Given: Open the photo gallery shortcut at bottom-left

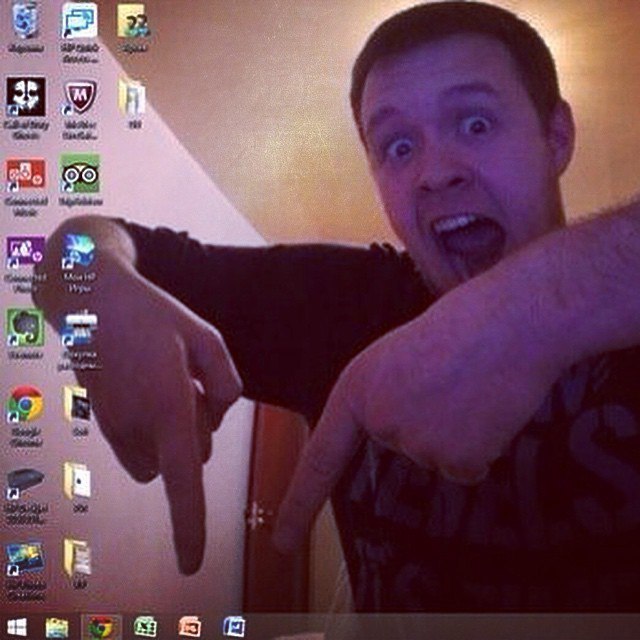Looking at the screenshot, I should [25, 558].
